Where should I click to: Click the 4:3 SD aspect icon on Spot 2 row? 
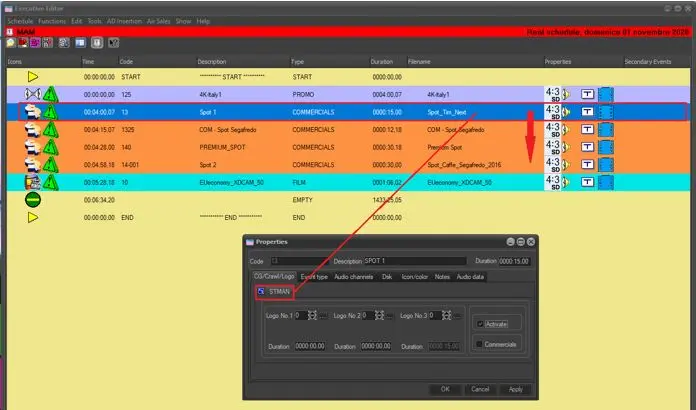click(x=552, y=164)
